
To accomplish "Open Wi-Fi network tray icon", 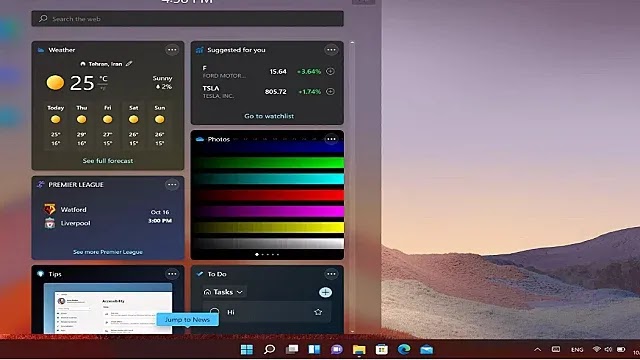I will (597, 349).
